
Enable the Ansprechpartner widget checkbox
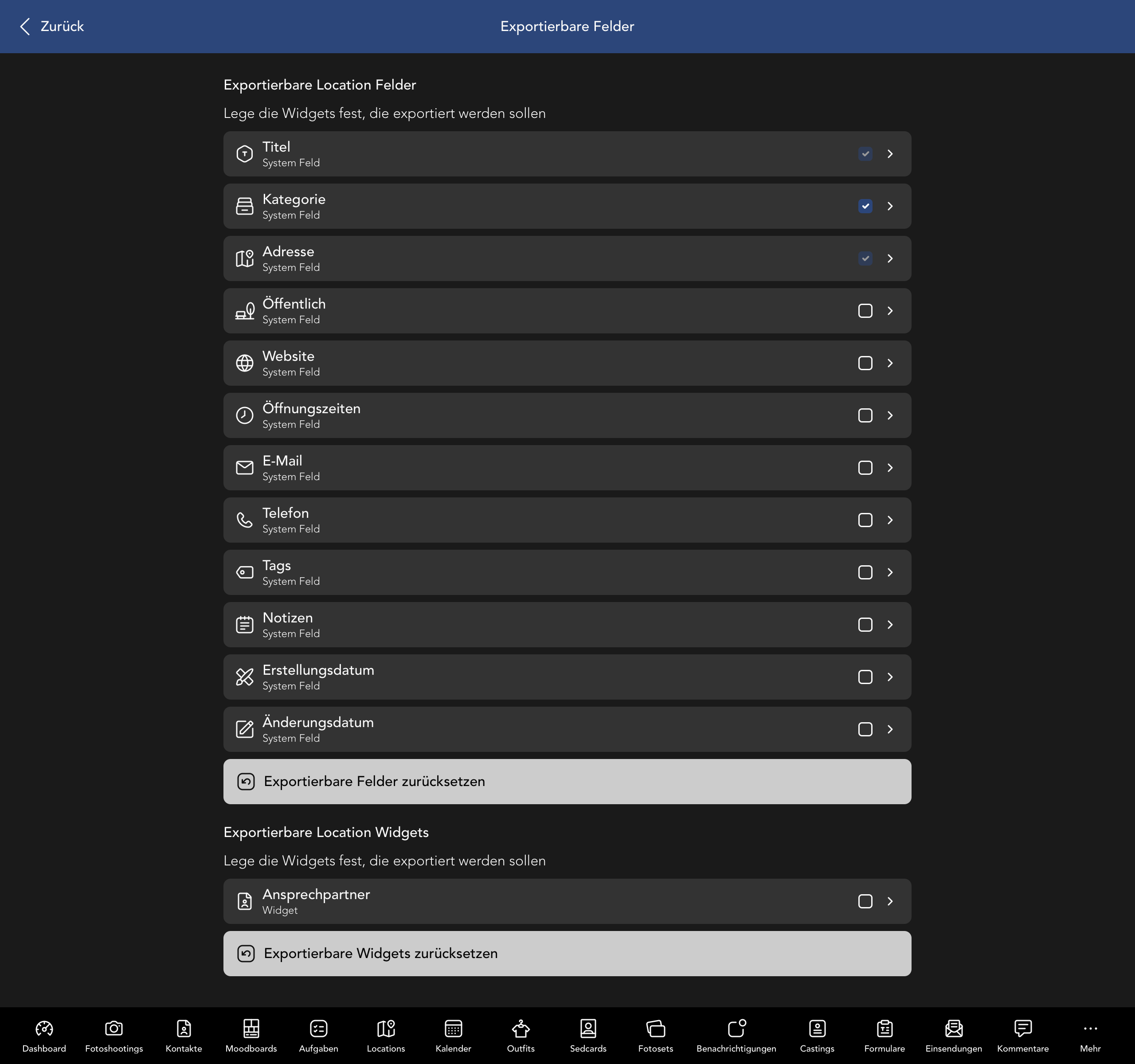point(865,901)
